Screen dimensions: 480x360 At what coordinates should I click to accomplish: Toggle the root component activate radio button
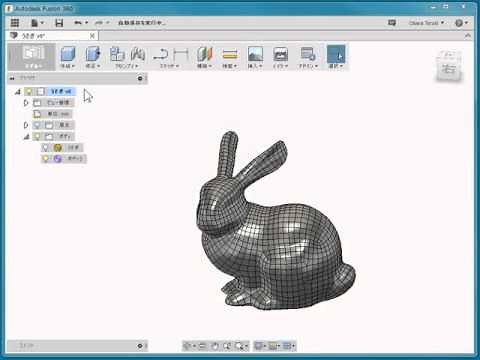41,91
